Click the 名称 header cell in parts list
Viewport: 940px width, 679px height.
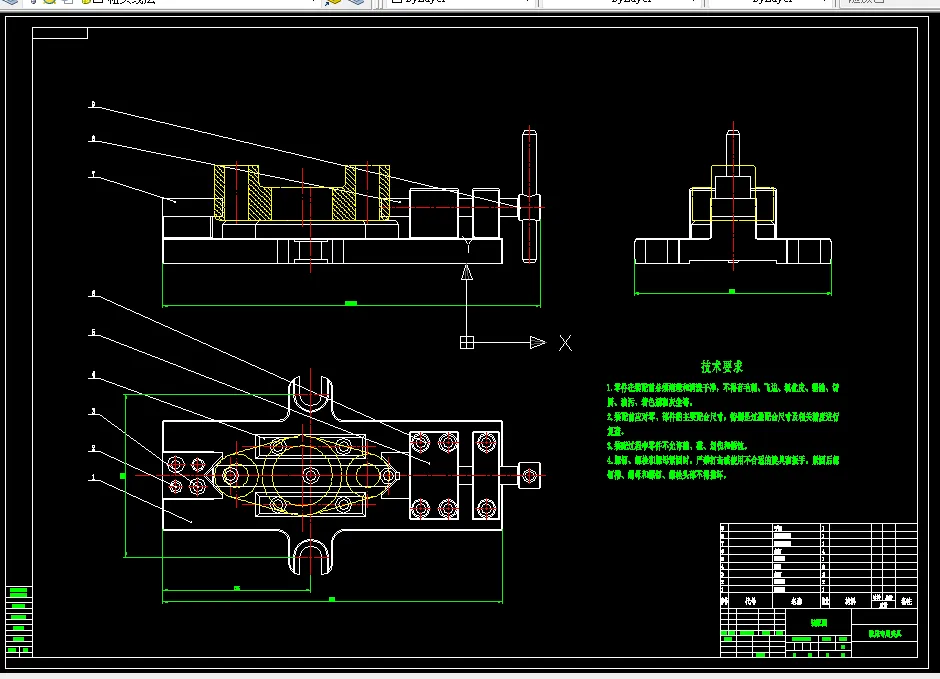(x=796, y=600)
